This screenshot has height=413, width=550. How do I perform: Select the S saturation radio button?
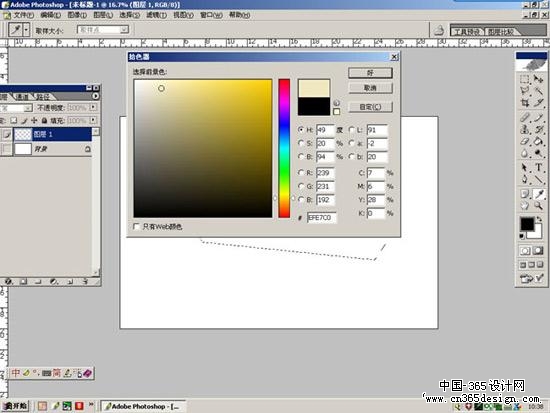301,143
